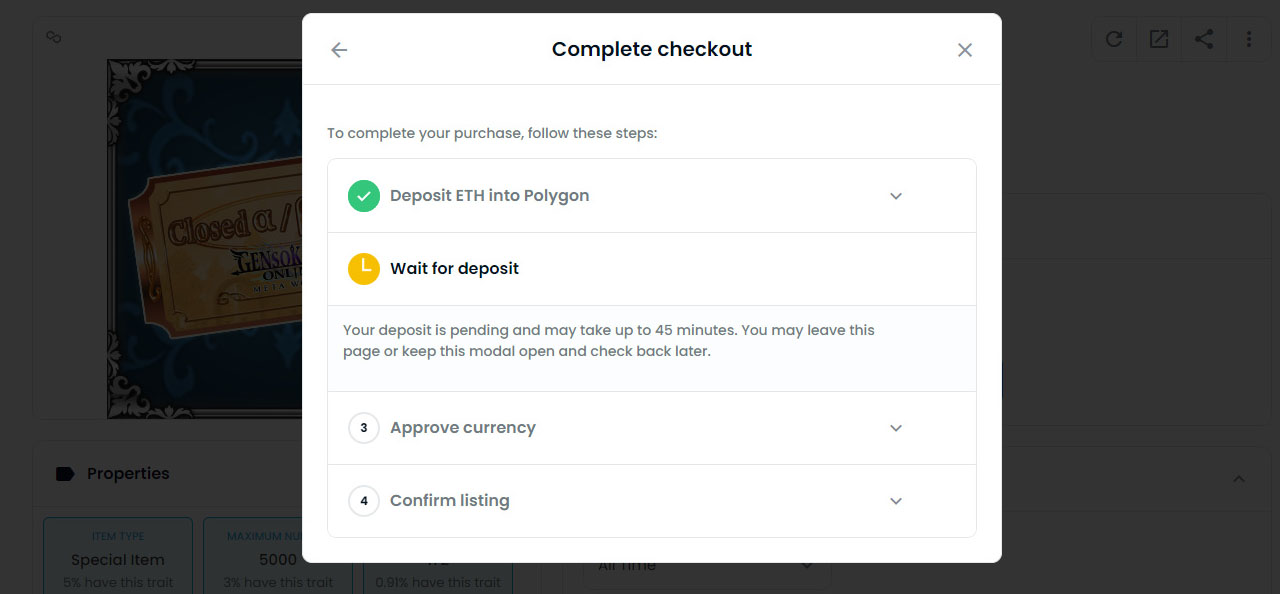
Task: Expand the Confirm listing step chevron
Action: tap(896, 501)
